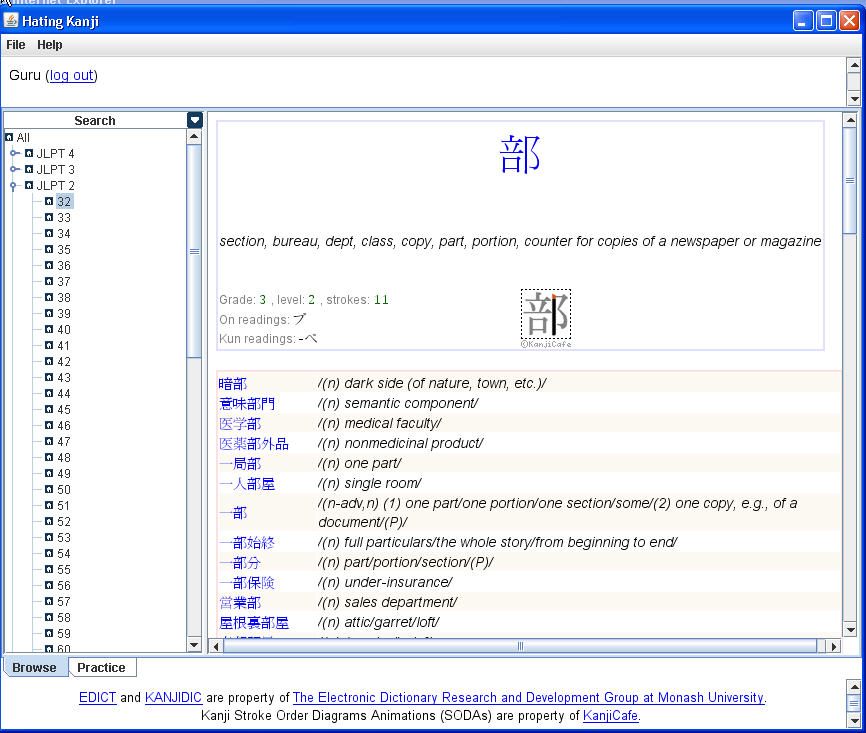Switch to the Practice tab
The width and height of the screenshot is (866, 733).
coord(101,667)
